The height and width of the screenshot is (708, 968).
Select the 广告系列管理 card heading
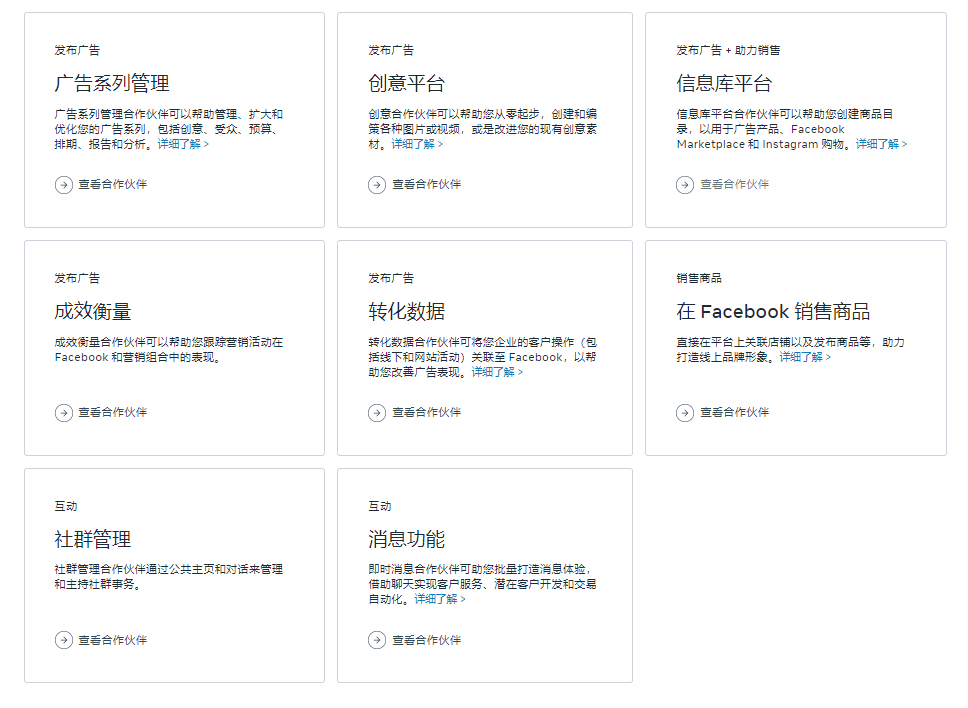click(112, 83)
